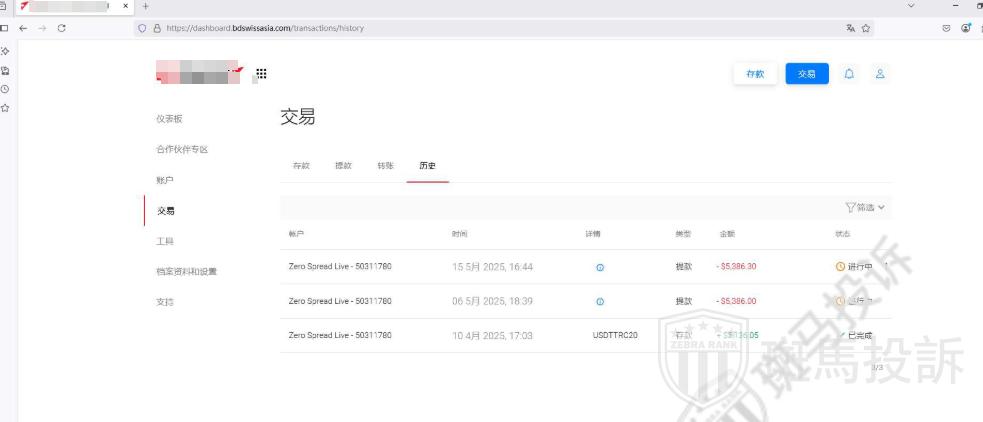Bookmark this page with the star icon

(864, 28)
